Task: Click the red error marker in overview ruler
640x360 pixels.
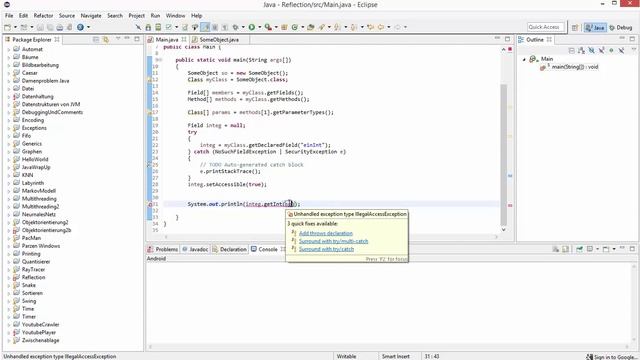Action: [x=510, y=205]
